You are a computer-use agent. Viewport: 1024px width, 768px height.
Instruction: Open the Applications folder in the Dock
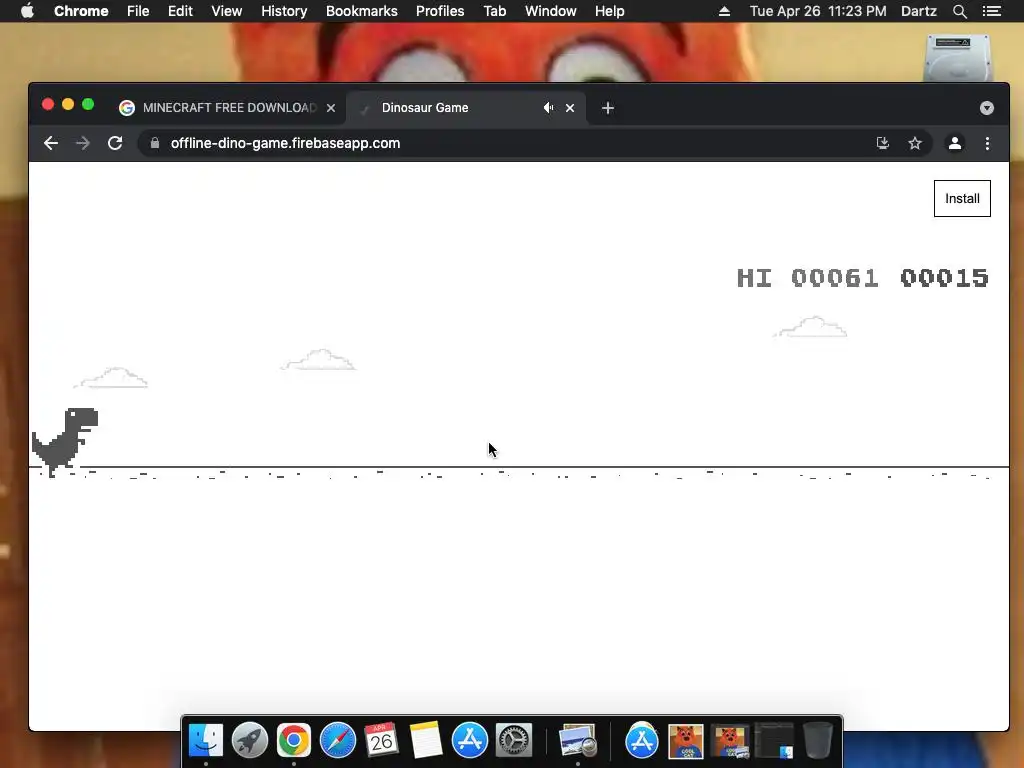(642, 741)
